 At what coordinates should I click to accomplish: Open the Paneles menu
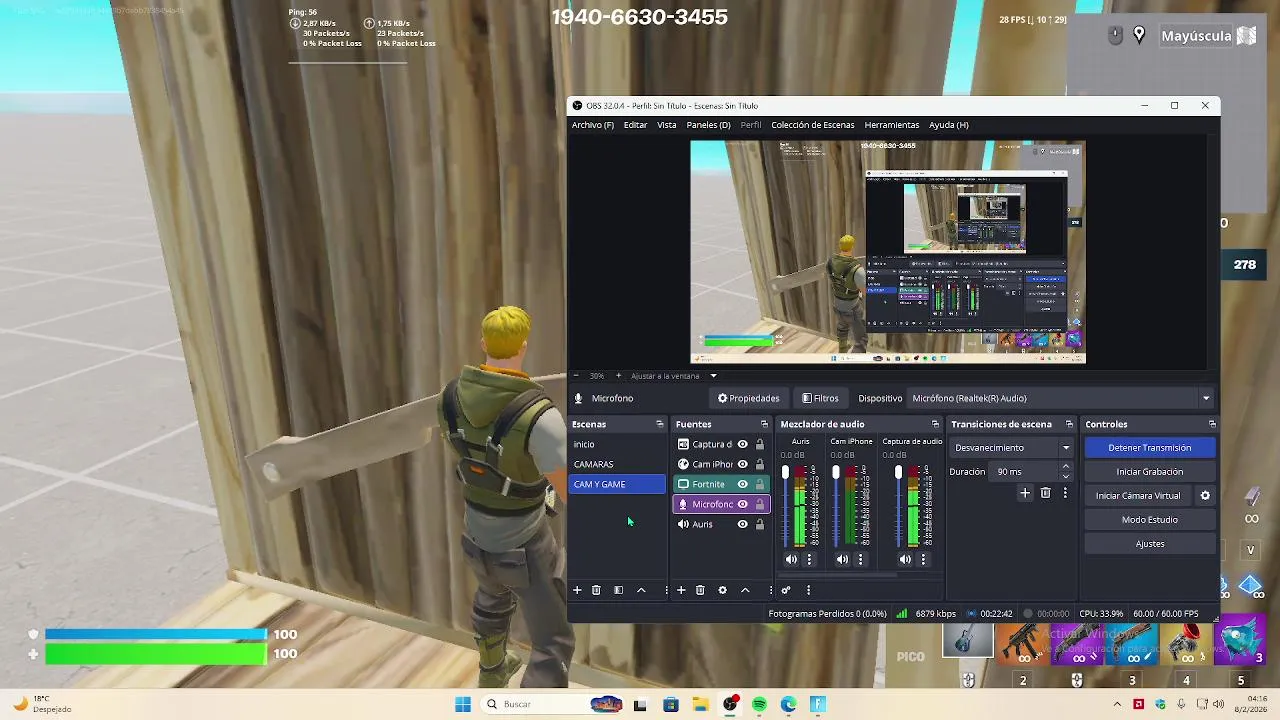point(708,125)
